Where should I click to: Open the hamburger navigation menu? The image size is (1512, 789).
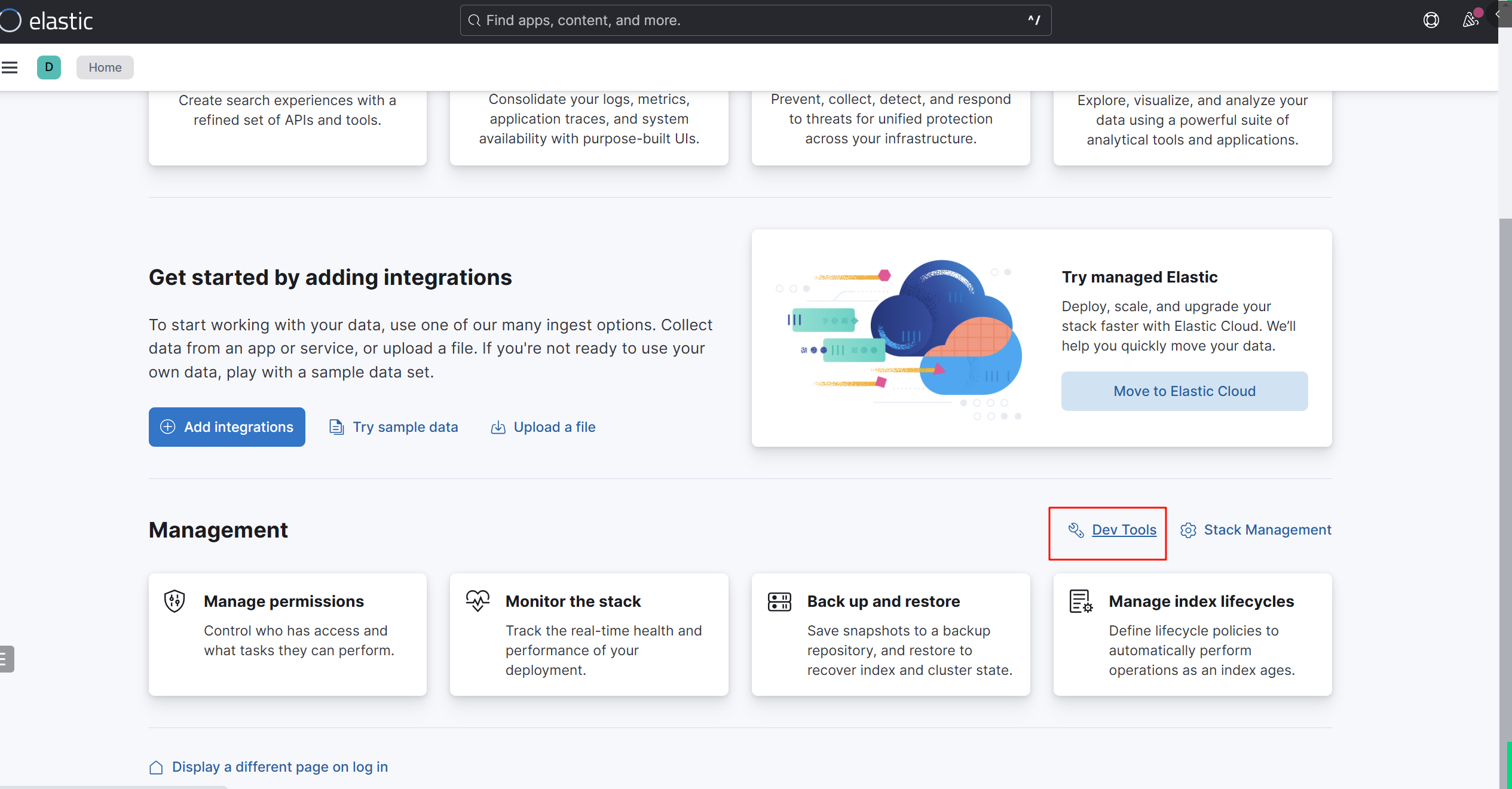pyautogui.click(x=10, y=67)
